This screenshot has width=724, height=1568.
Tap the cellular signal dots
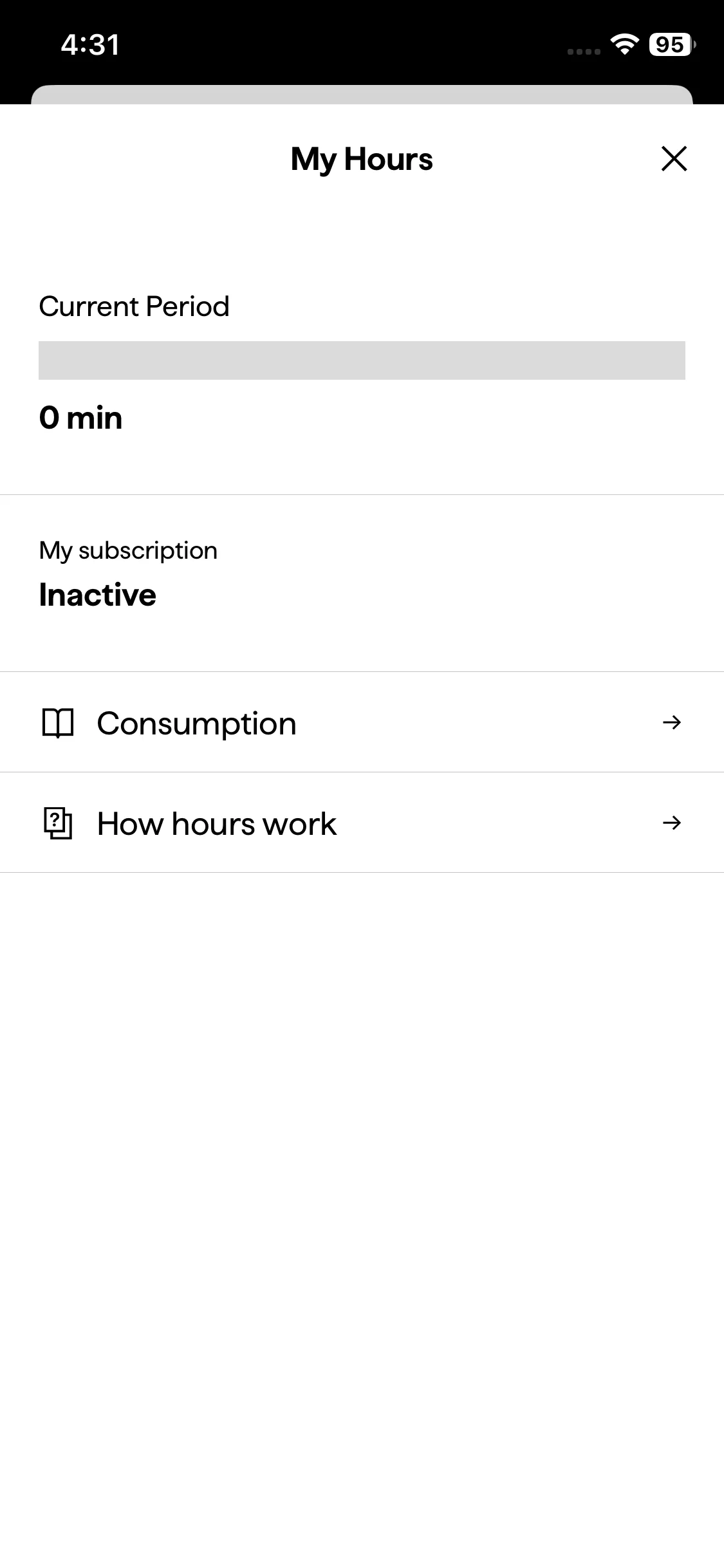(x=584, y=51)
